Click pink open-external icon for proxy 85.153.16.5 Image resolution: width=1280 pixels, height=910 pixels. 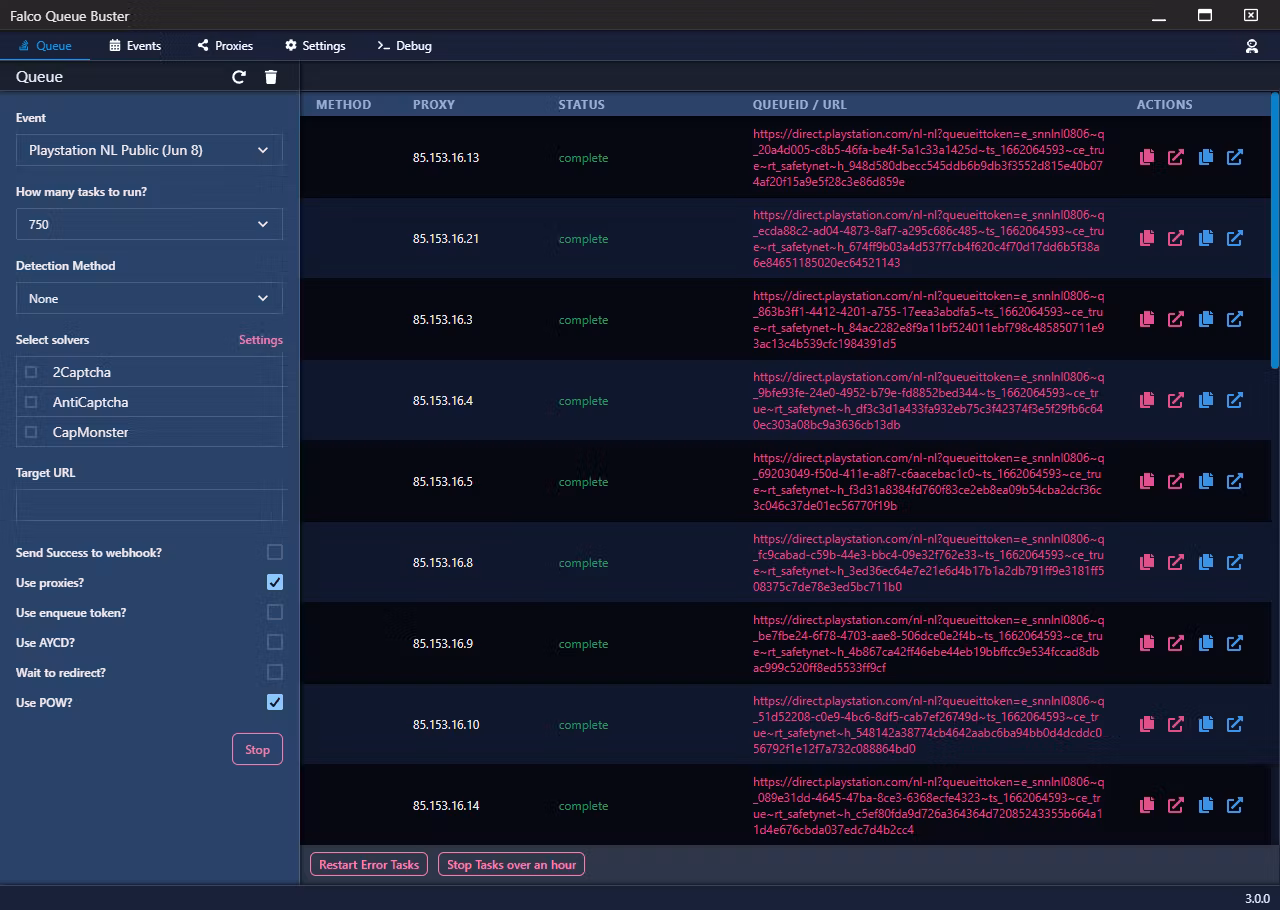pyautogui.click(x=1176, y=482)
